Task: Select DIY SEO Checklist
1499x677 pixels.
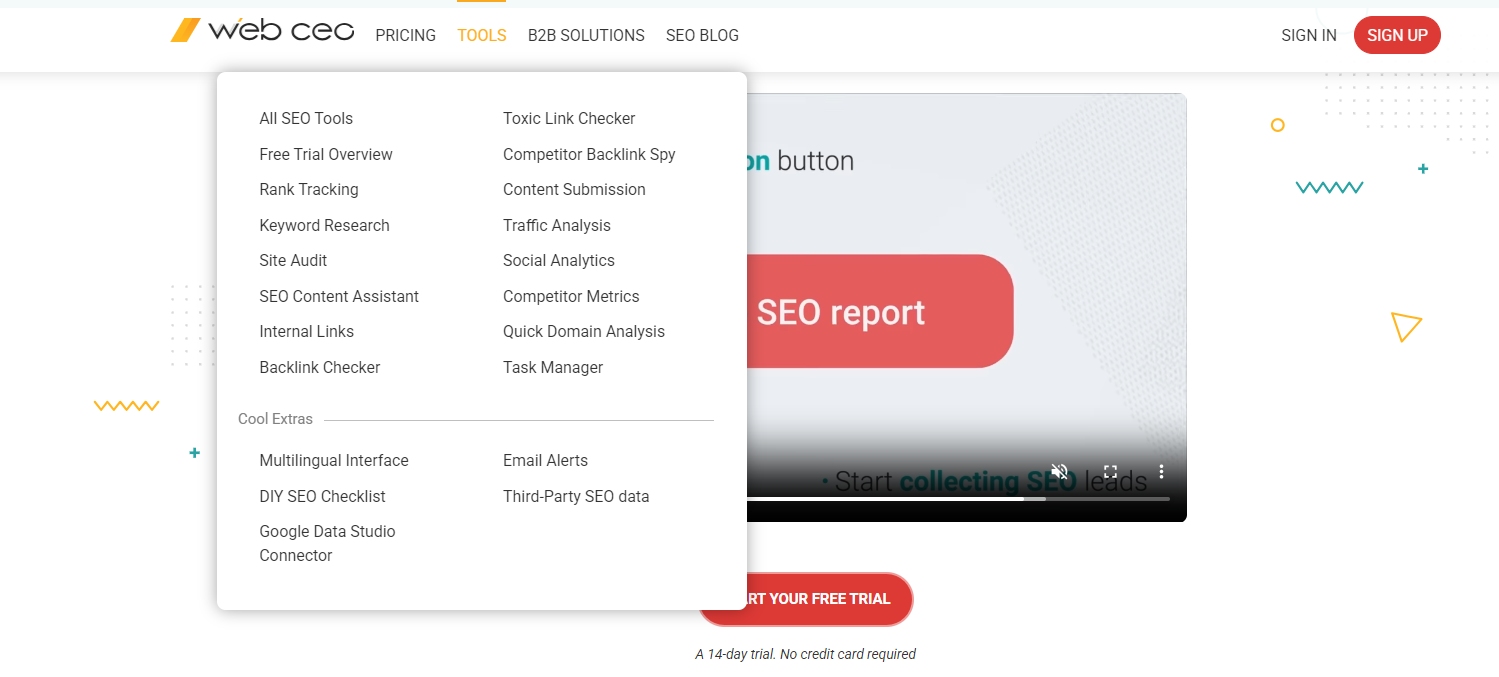Action: pos(322,497)
